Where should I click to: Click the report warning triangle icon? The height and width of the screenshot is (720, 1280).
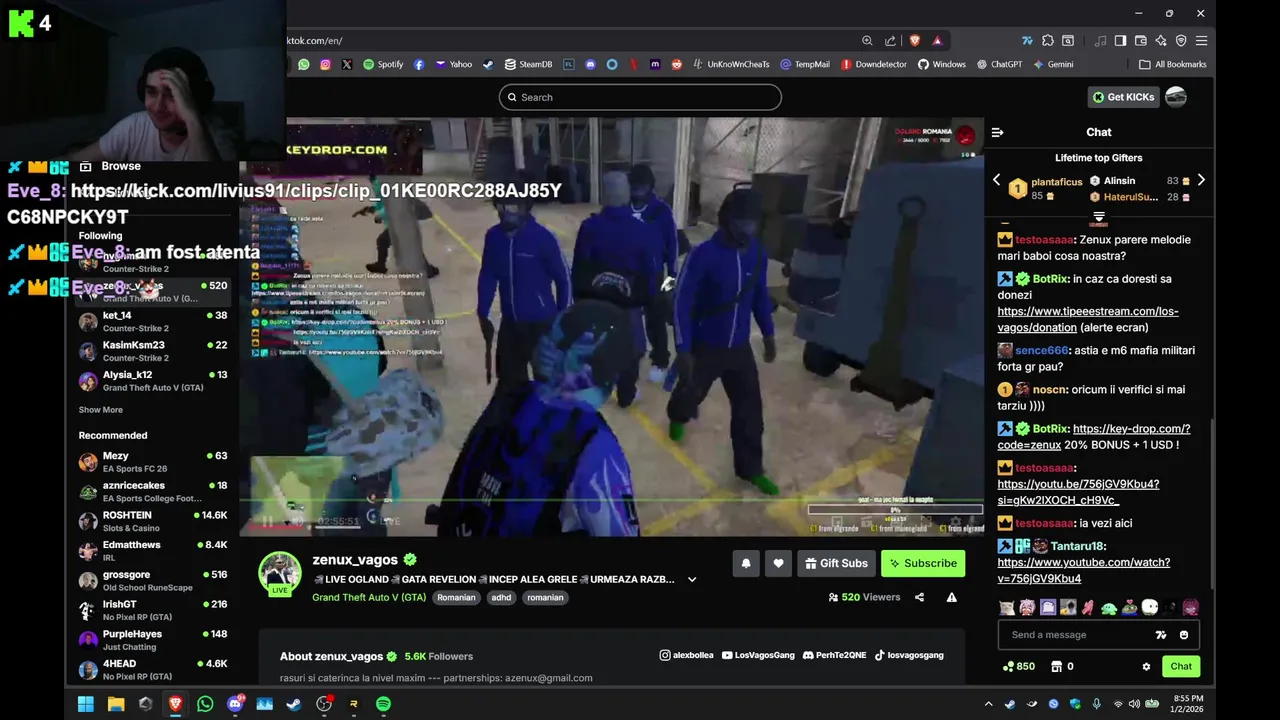tap(952, 597)
